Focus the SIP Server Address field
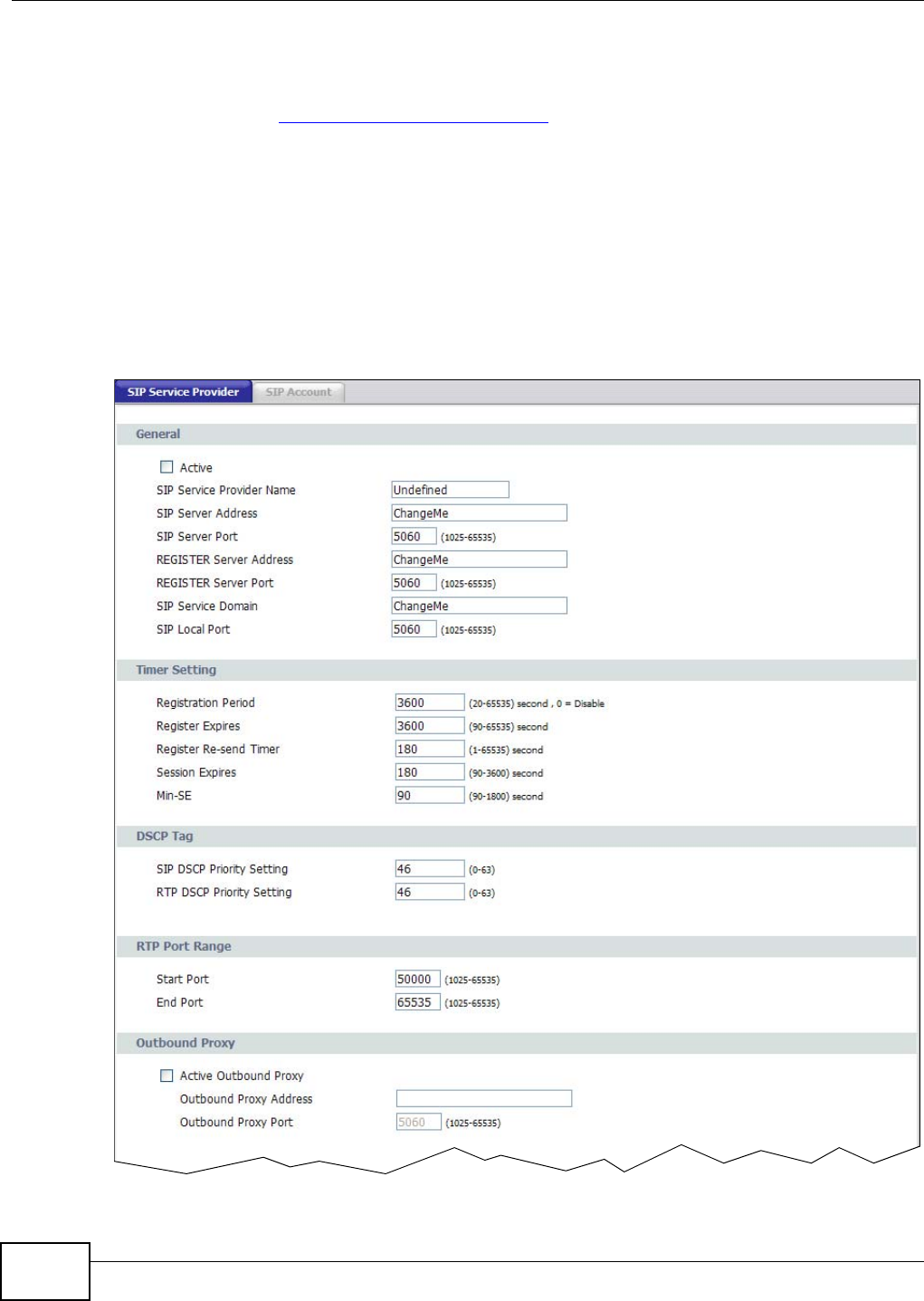This screenshot has width=924, height=1301. (x=479, y=513)
